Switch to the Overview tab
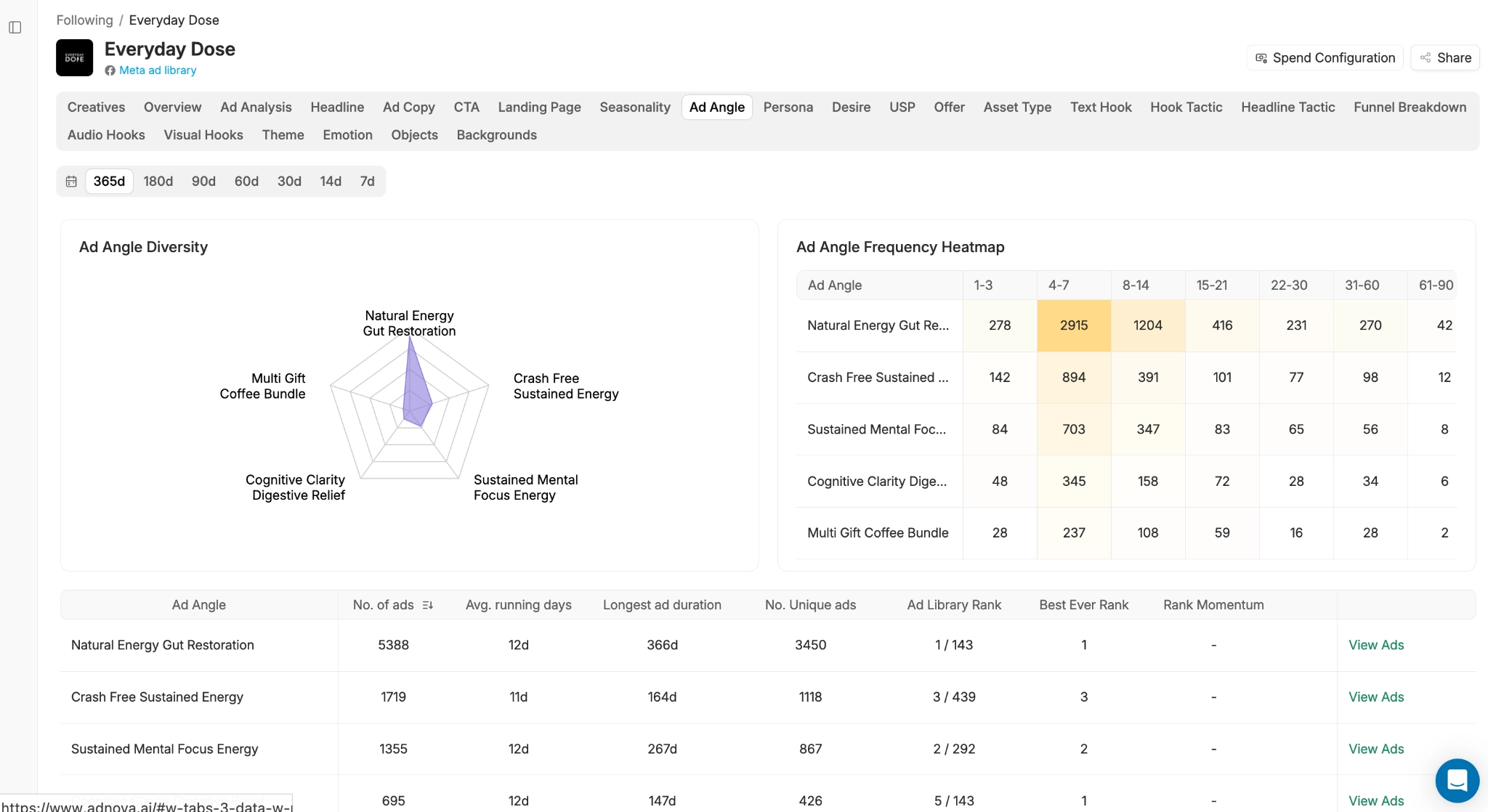The width and height of the screenshot is (1488, 812). pos(172,107)
